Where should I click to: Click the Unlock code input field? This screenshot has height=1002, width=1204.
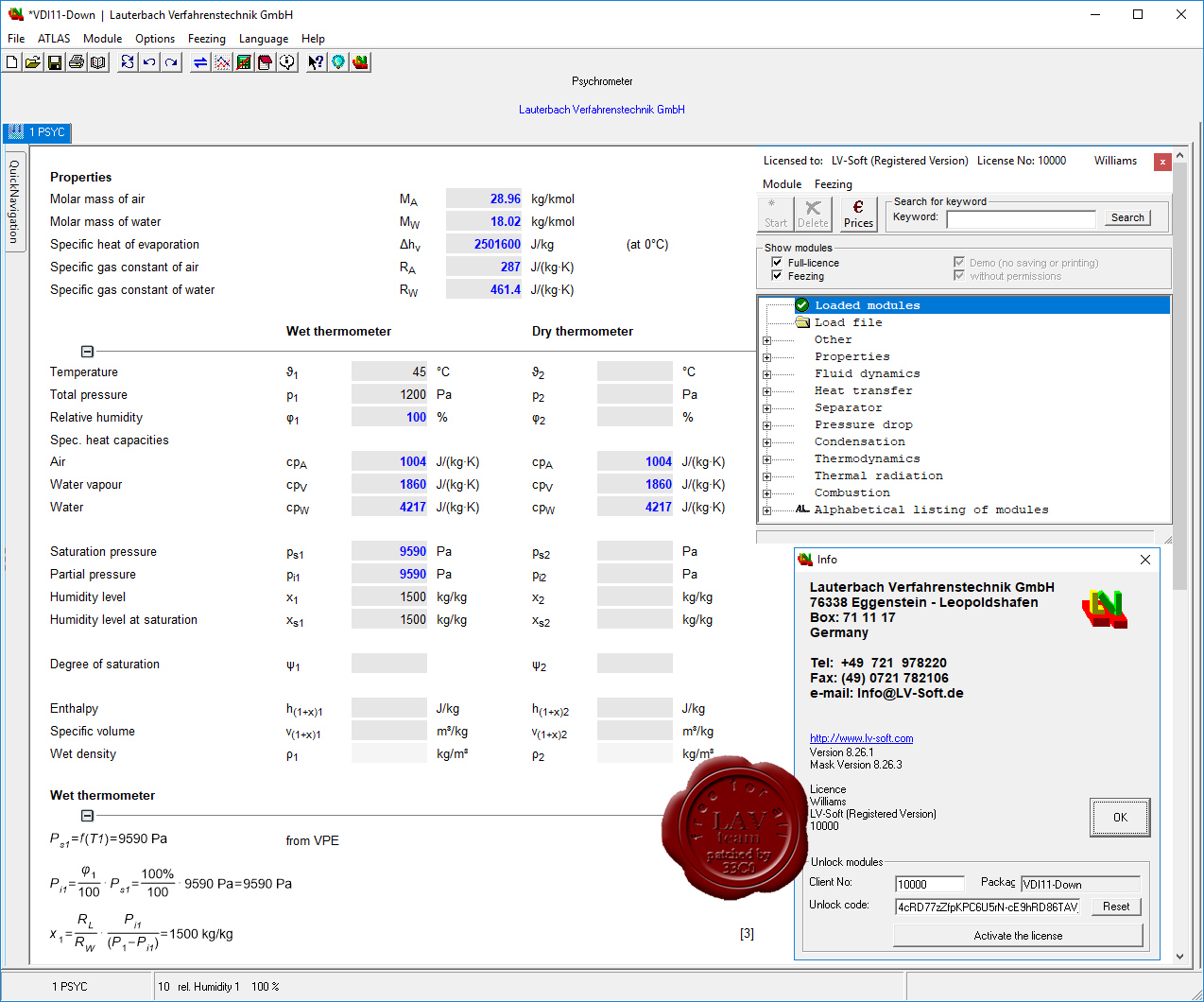pos(988,907)
